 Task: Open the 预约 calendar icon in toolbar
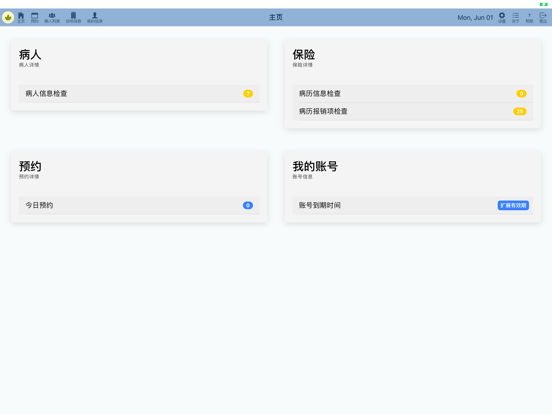click(34, 17)
